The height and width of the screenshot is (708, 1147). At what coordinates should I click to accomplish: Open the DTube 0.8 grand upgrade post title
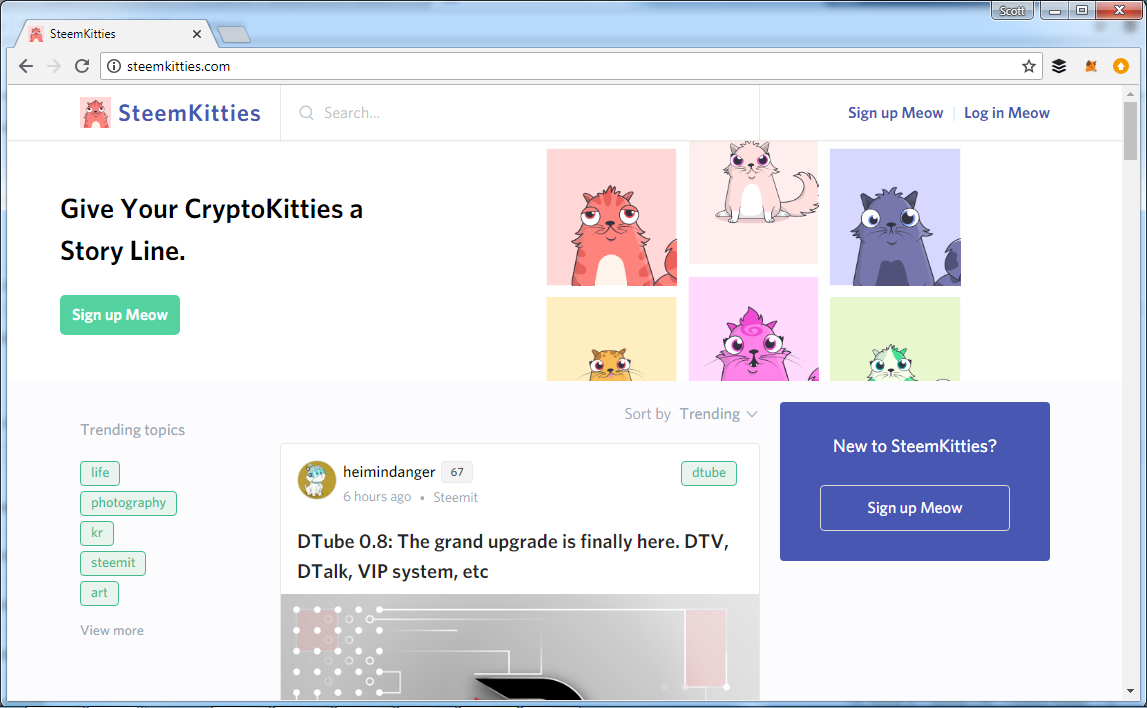click(513, 556)
